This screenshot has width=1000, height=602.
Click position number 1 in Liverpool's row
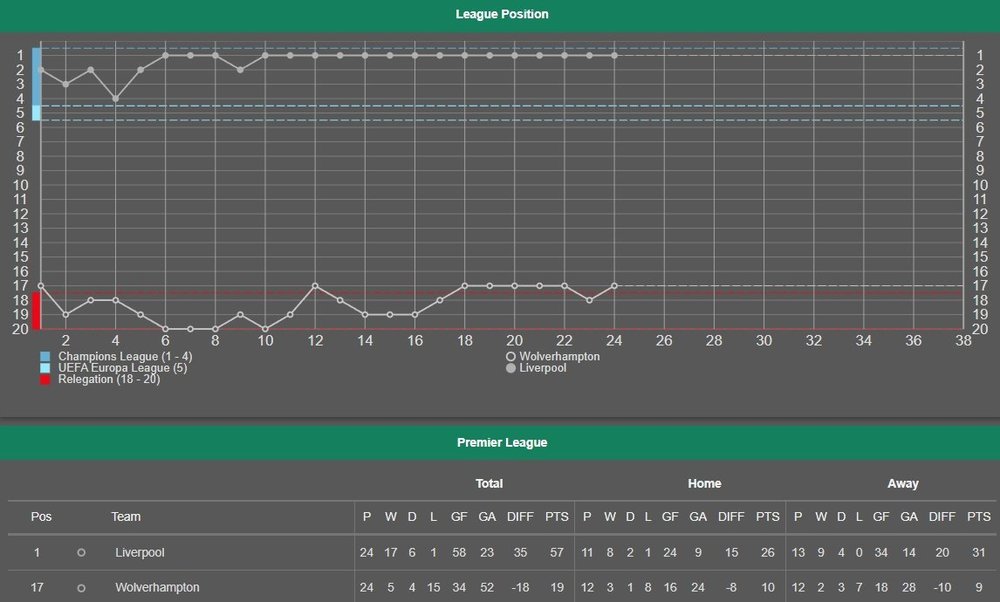pos(37,553)
